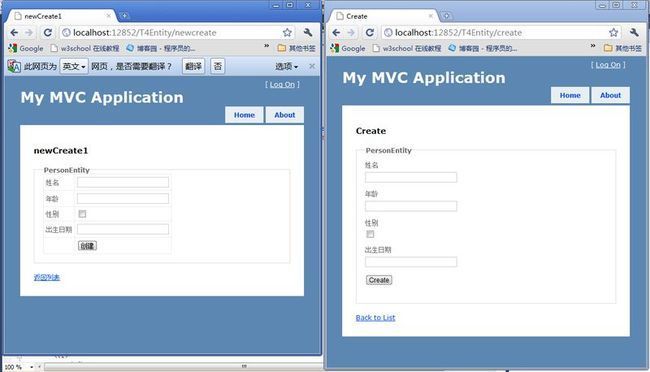
Task: Expand bookmarks overflow chevron in newCreate1 window
Action: click(x=267, y=46)
